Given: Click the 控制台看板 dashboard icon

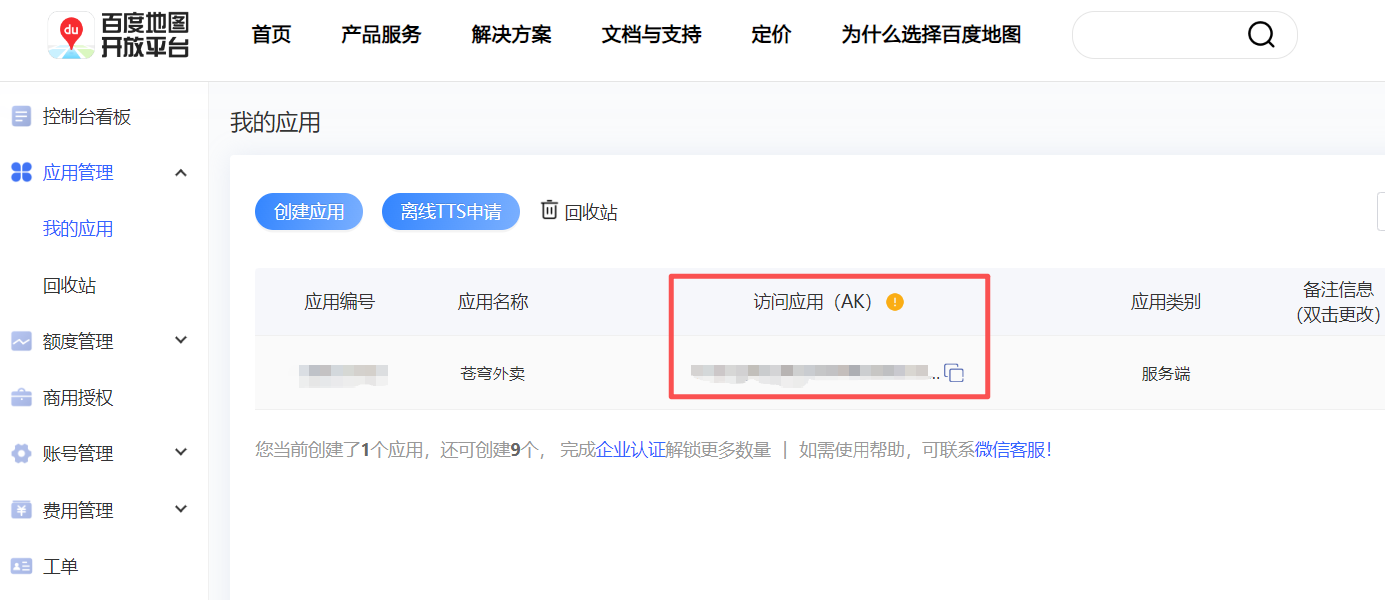Looking at the screenshot, I should 21,117.
